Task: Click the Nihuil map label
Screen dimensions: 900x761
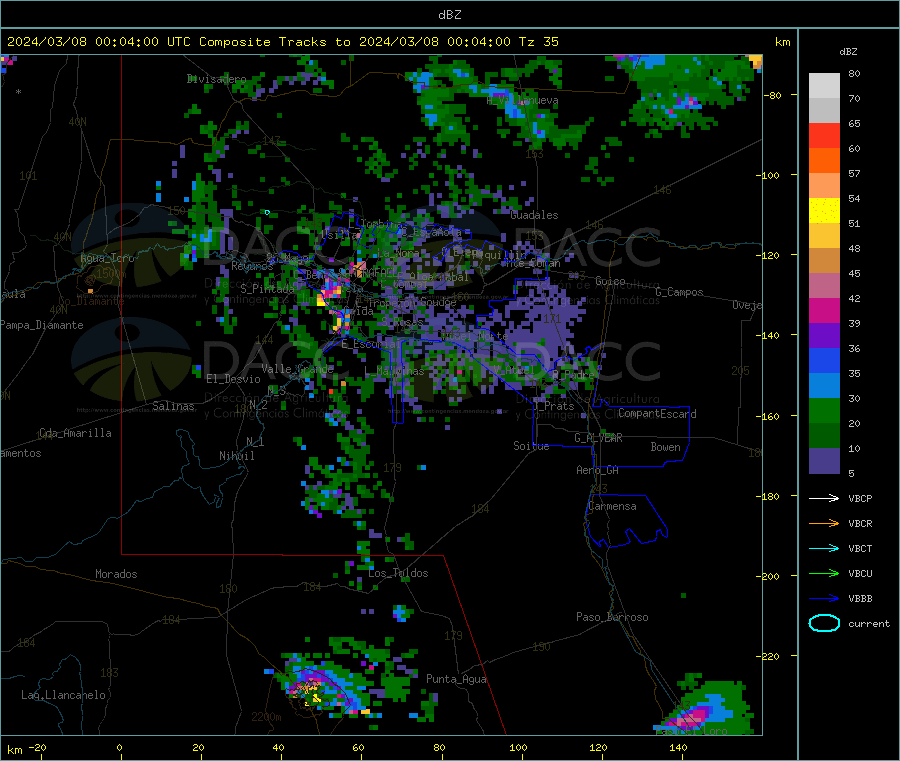Action: [236, 456]
